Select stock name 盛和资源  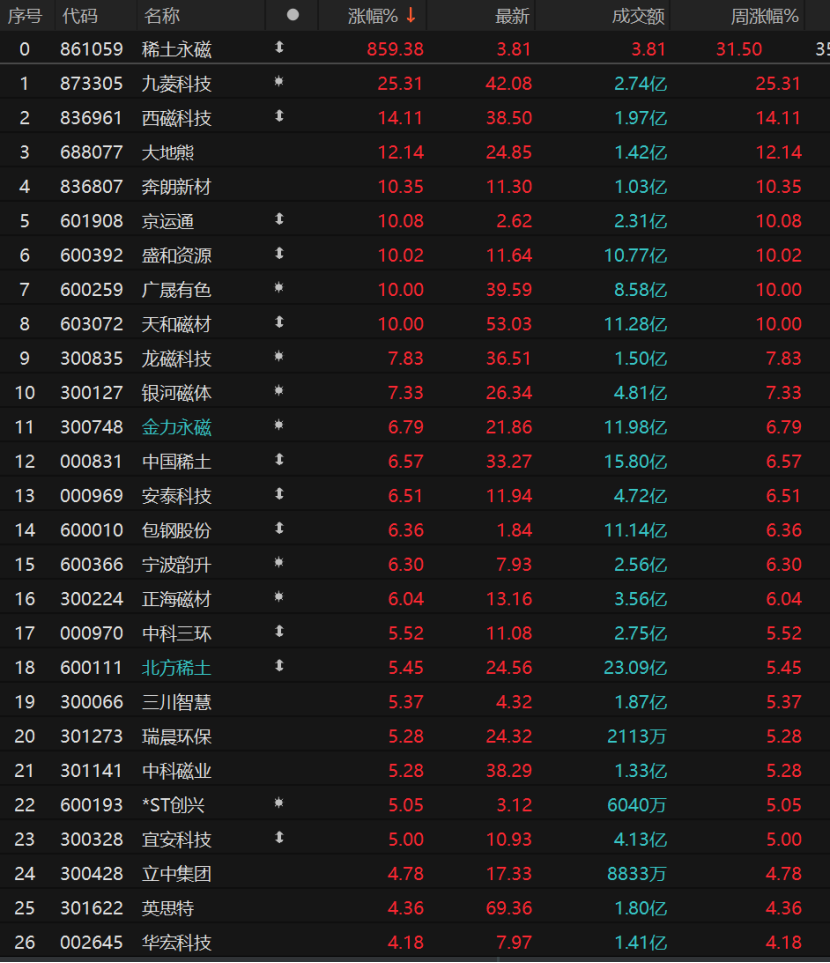pos(176,255)
